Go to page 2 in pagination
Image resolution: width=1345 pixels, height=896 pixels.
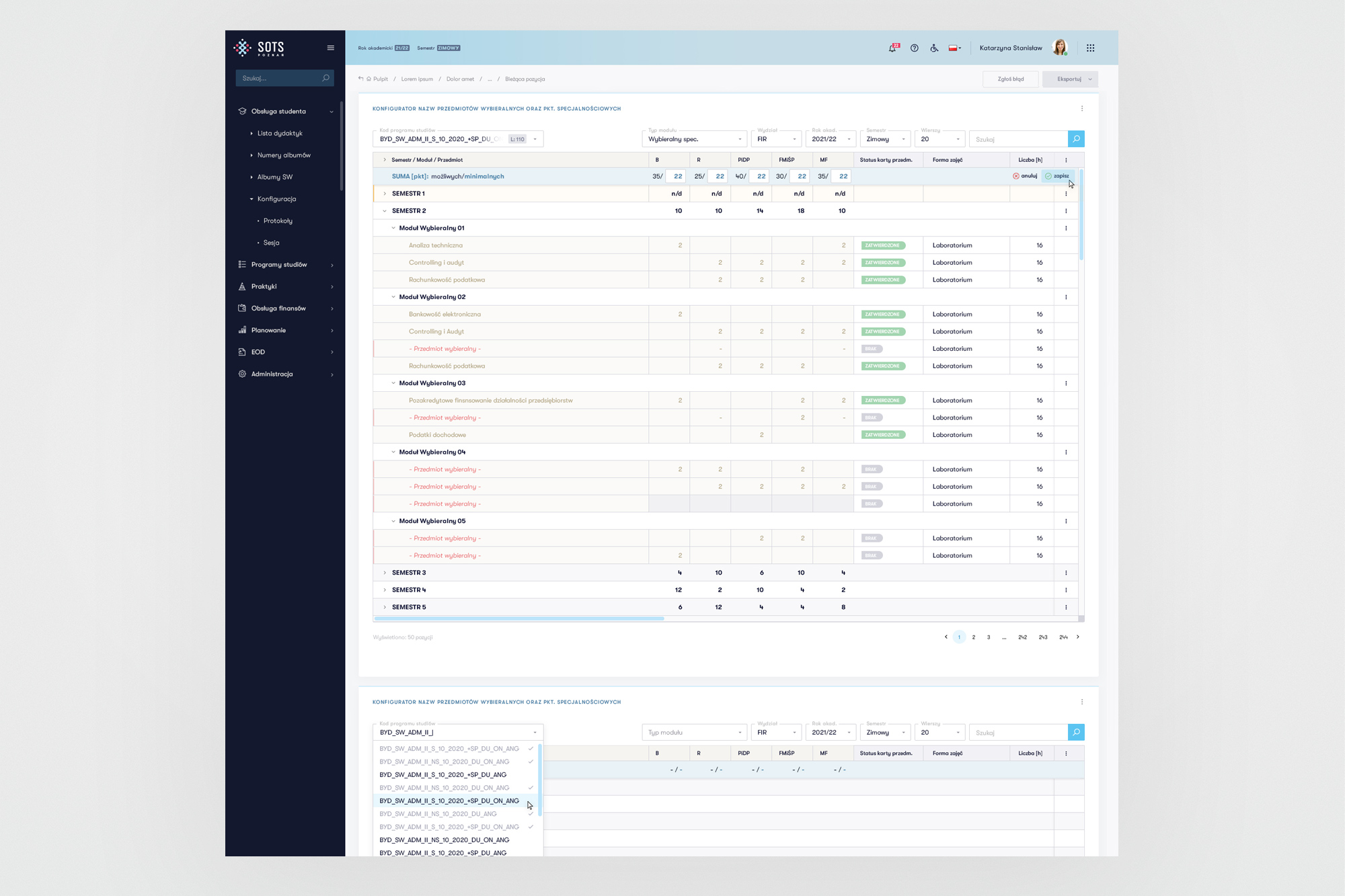point(973,637)
